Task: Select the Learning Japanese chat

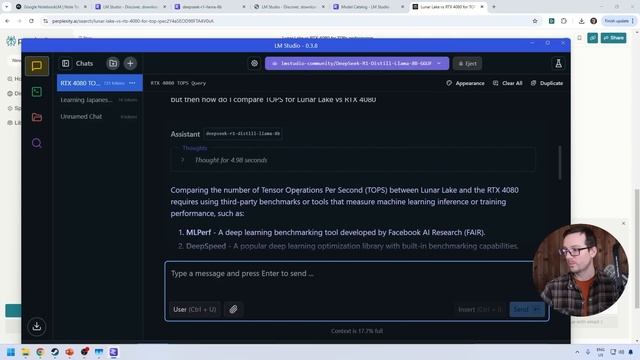Action: pos(99,100)
